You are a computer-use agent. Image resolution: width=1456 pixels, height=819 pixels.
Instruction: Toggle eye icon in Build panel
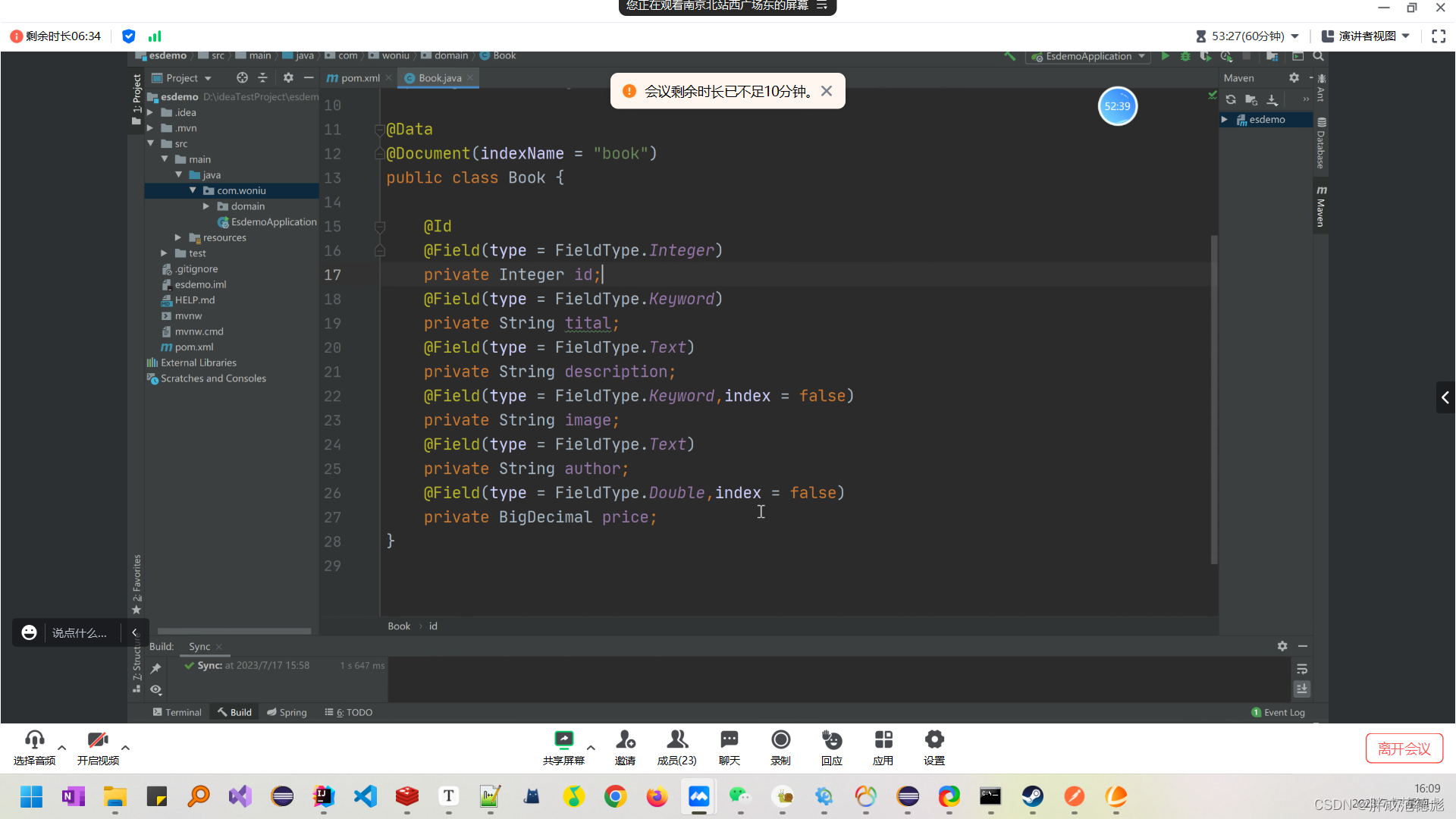(155, 689)
